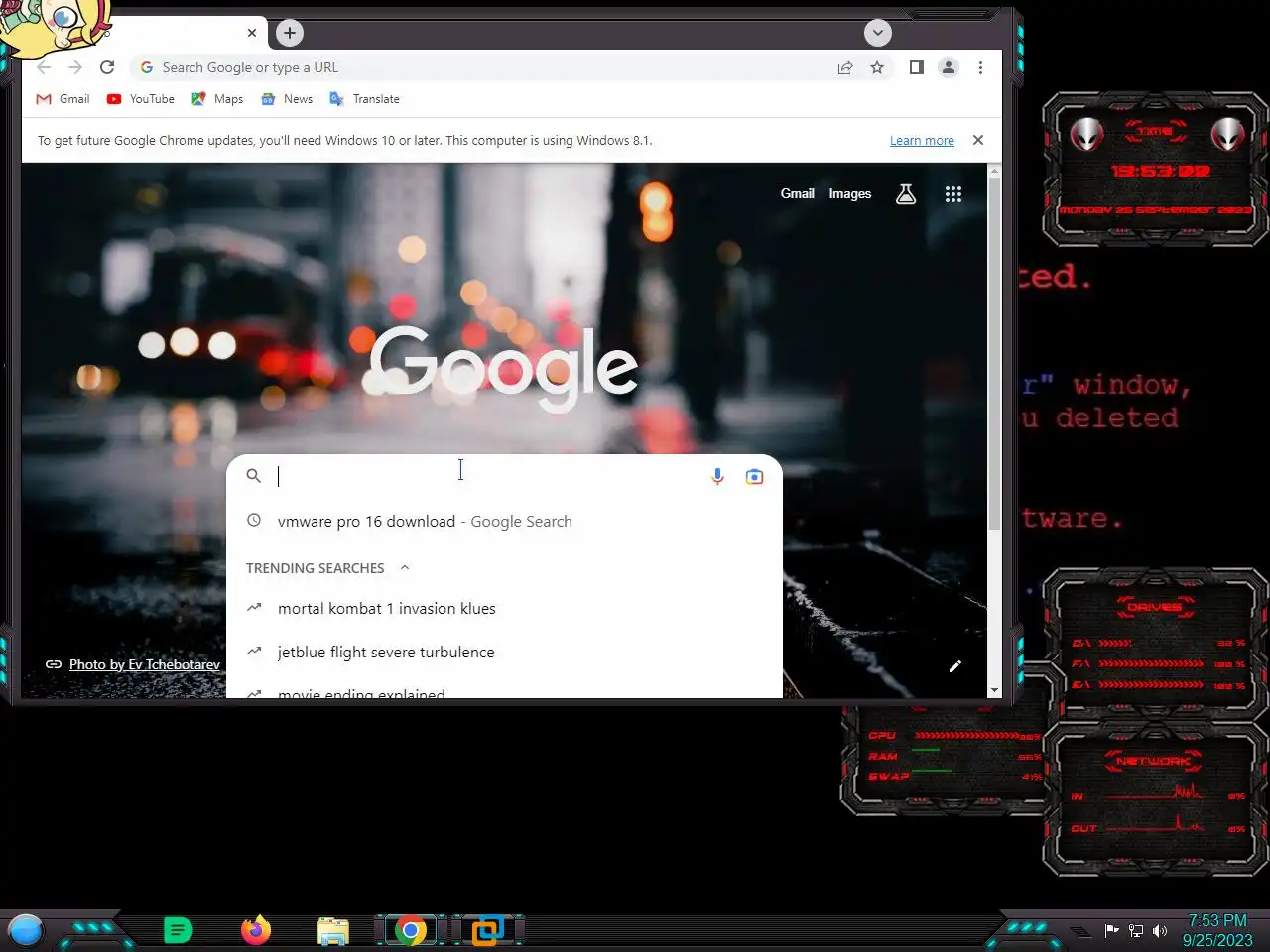Click the scrollbar down arrow

click(994, 690)
